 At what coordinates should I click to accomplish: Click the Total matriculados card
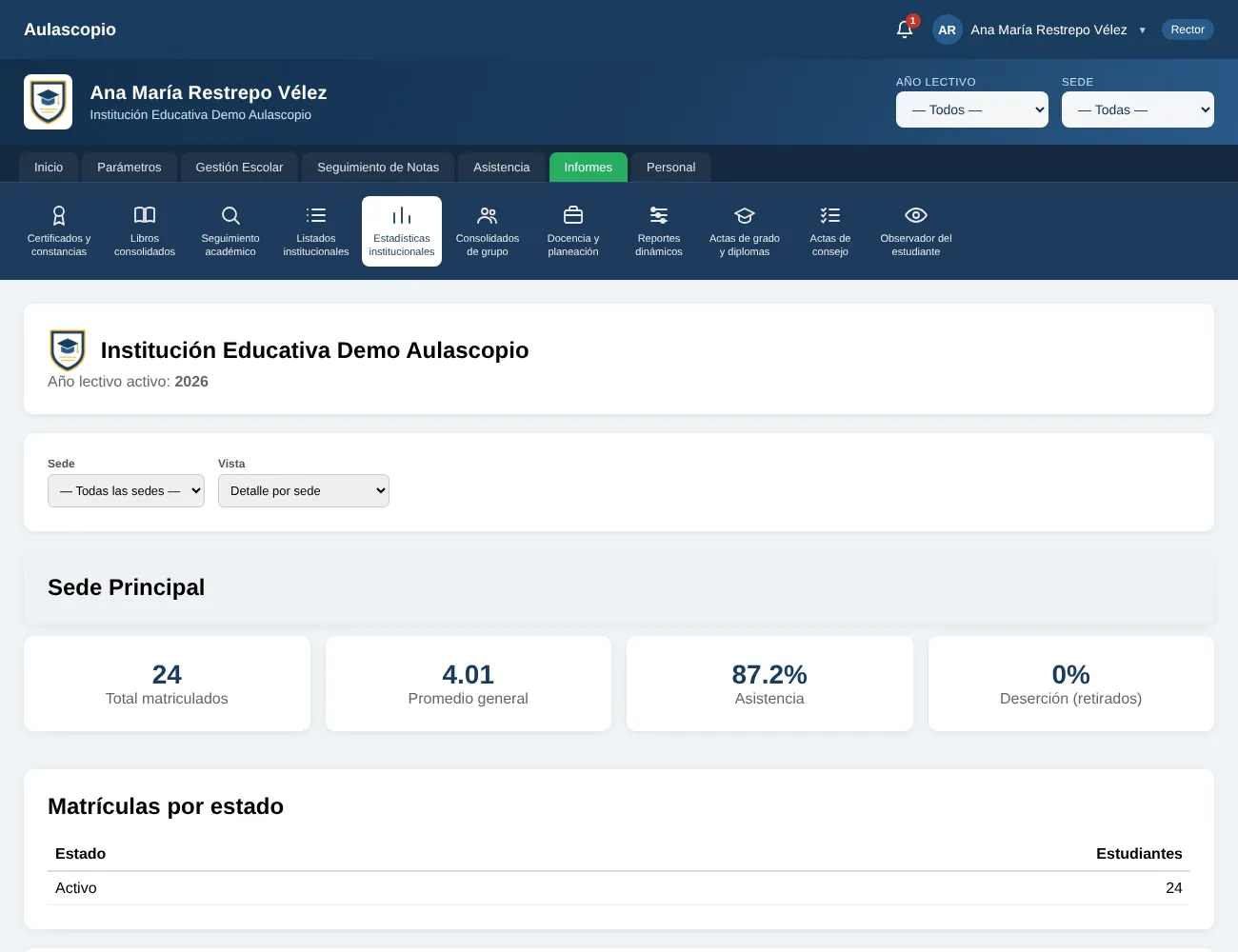point(167,684)
